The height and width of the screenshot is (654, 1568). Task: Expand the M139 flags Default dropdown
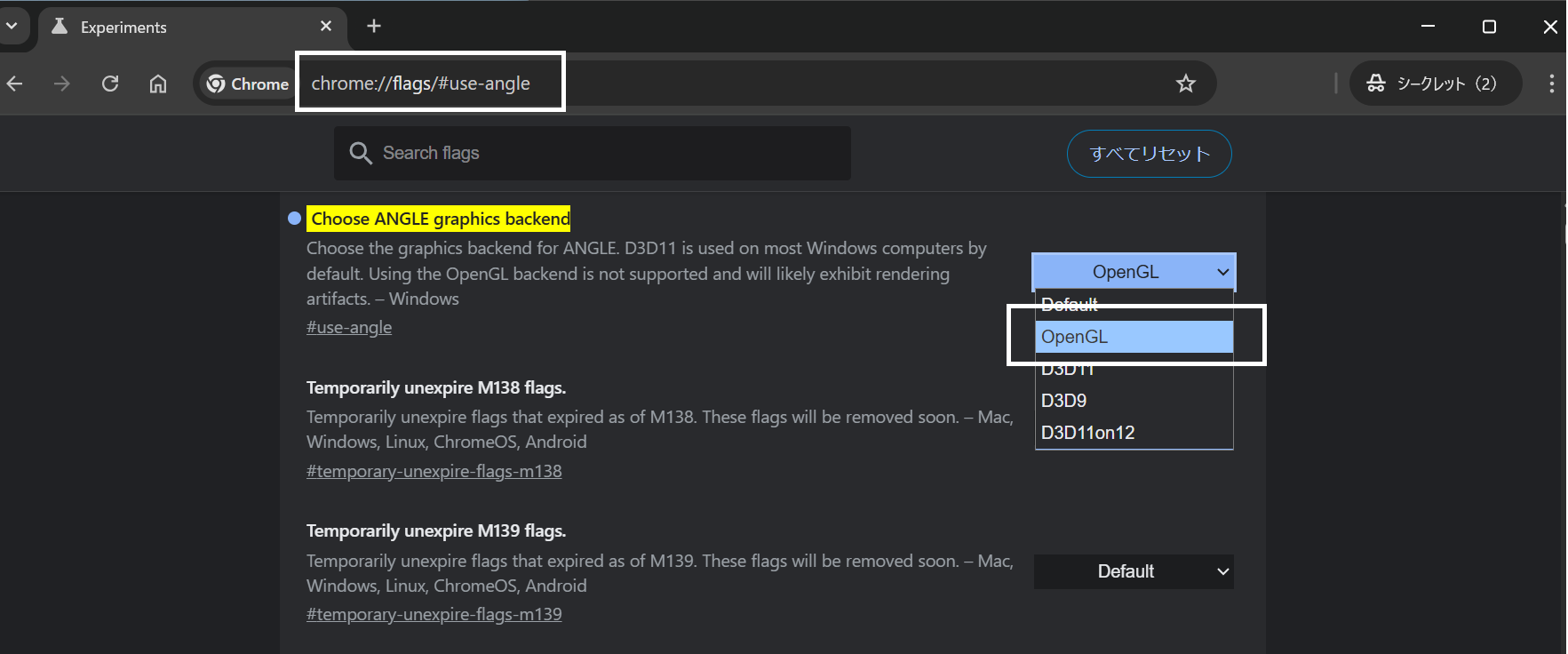click(x=1133, y=571)
